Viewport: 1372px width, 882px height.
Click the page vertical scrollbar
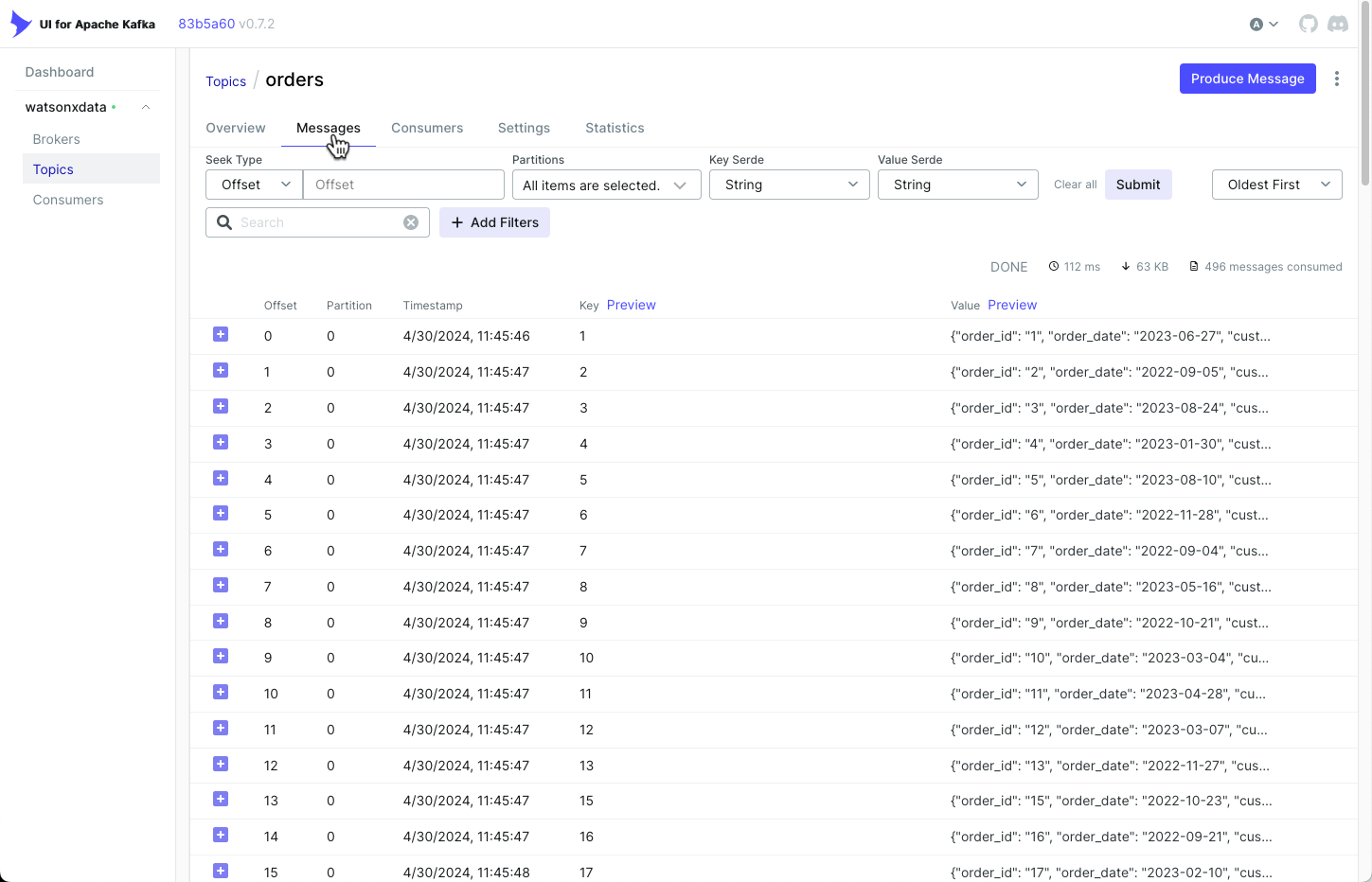(1364, 95)
